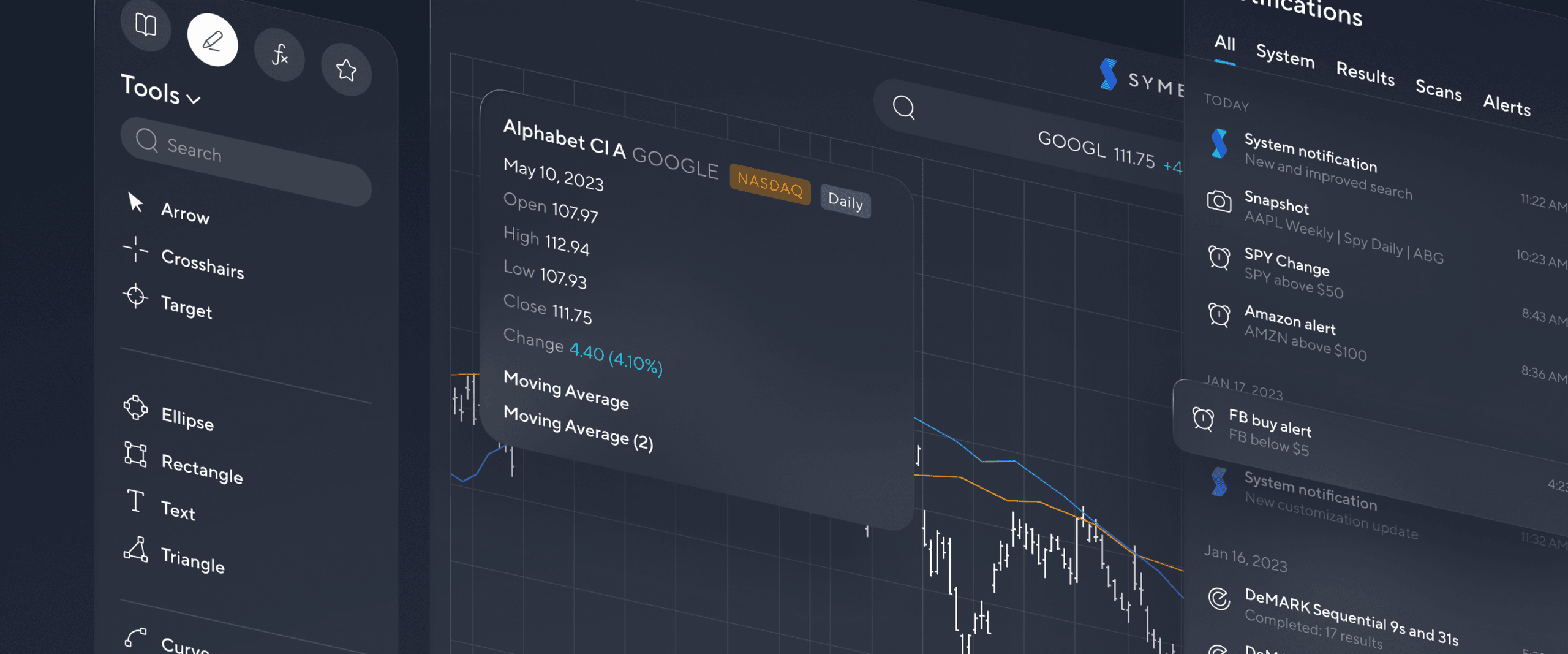Select the Target tool icon
1568x654 pixels.
[x=135, y=297]
